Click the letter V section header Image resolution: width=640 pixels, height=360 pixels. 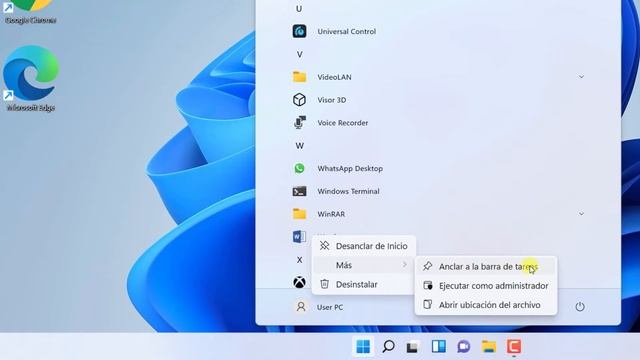click(300, 54)
